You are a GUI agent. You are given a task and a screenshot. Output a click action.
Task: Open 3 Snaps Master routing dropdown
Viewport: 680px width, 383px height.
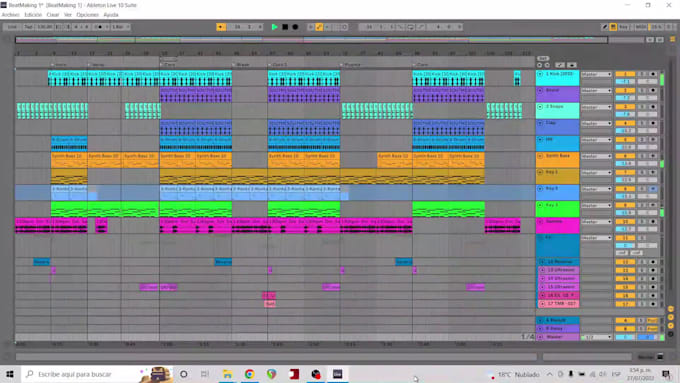(596, 107)
